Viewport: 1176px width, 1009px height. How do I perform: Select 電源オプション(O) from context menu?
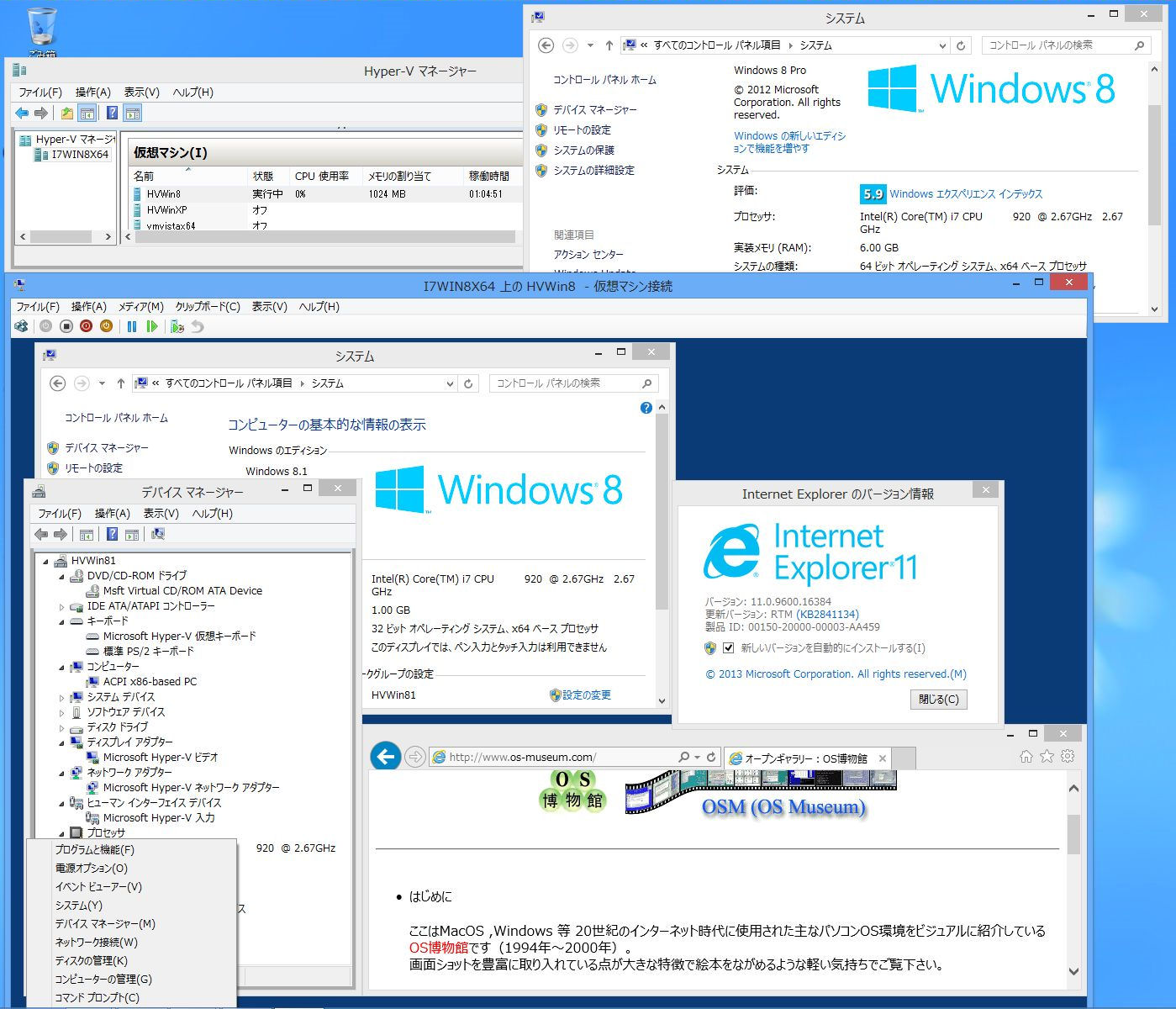[x=92, y=869]
